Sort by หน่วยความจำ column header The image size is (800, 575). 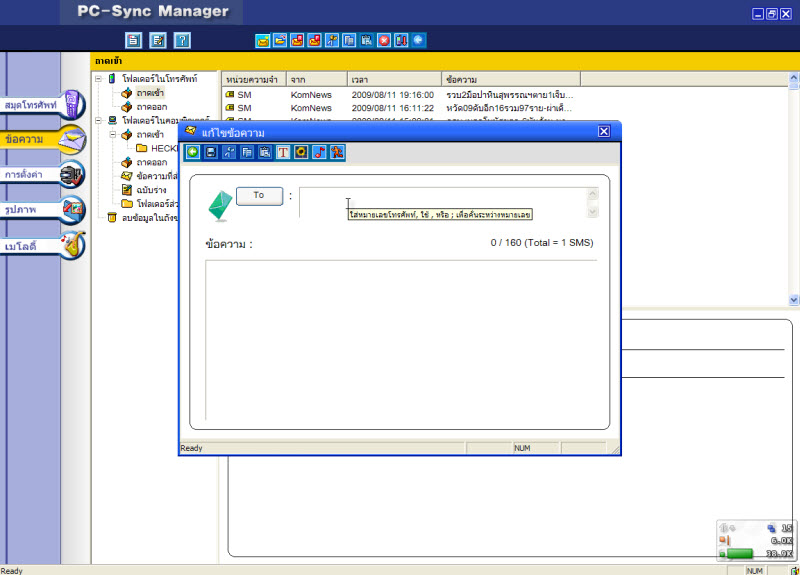click(x=254, y=80)
